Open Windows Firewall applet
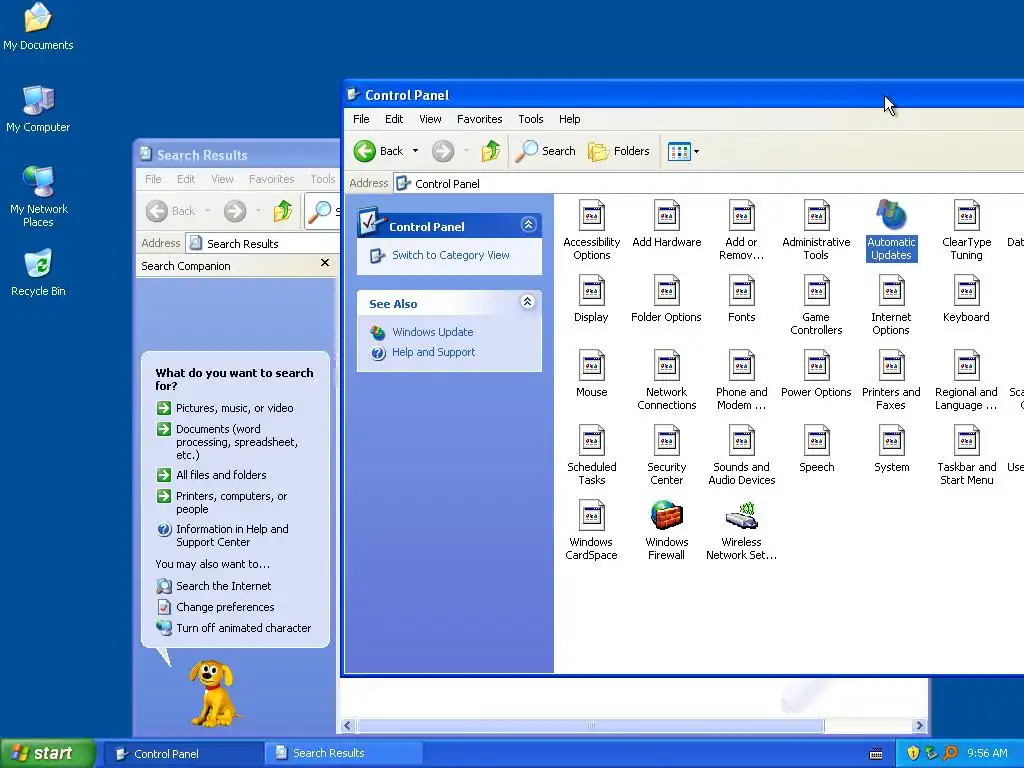This screenshot has width=1024, height=768. click(x=666, y=530)
